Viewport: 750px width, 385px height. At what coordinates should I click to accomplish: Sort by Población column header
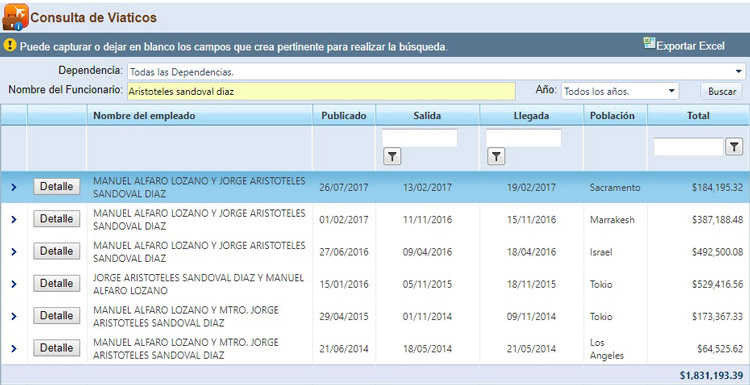612,116
